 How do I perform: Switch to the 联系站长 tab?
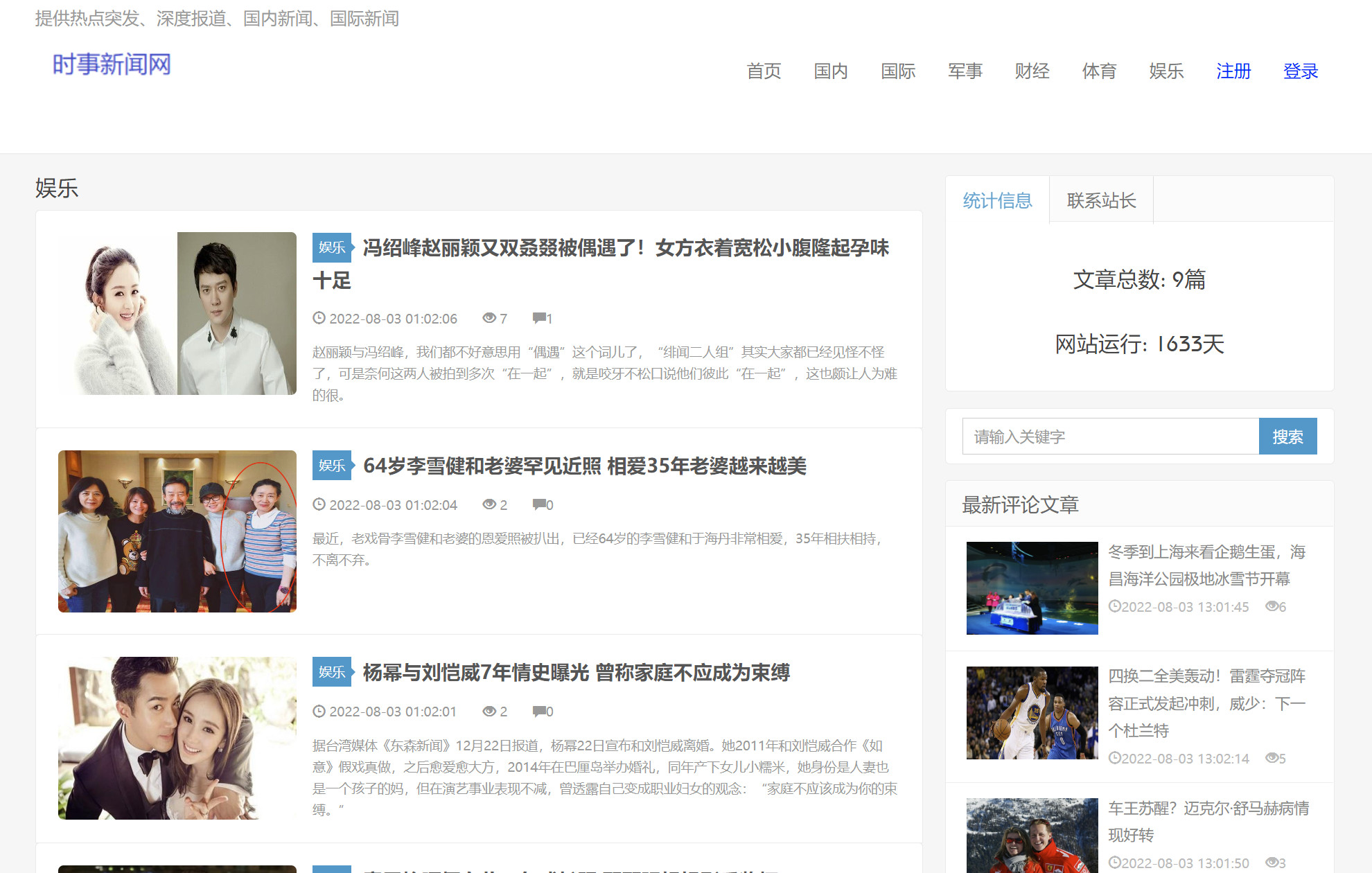point(1102,200)
